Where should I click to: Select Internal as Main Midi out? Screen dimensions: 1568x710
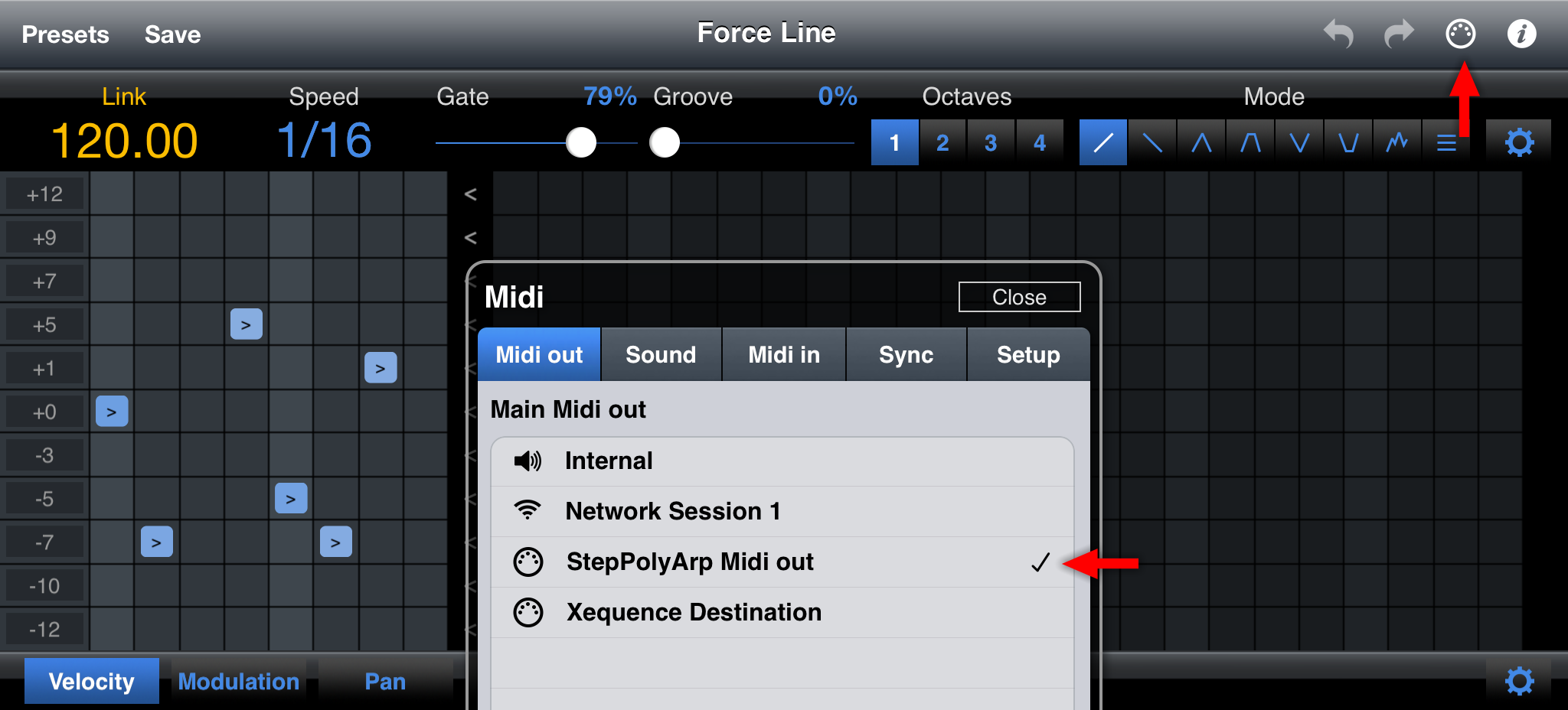[782, 461]
